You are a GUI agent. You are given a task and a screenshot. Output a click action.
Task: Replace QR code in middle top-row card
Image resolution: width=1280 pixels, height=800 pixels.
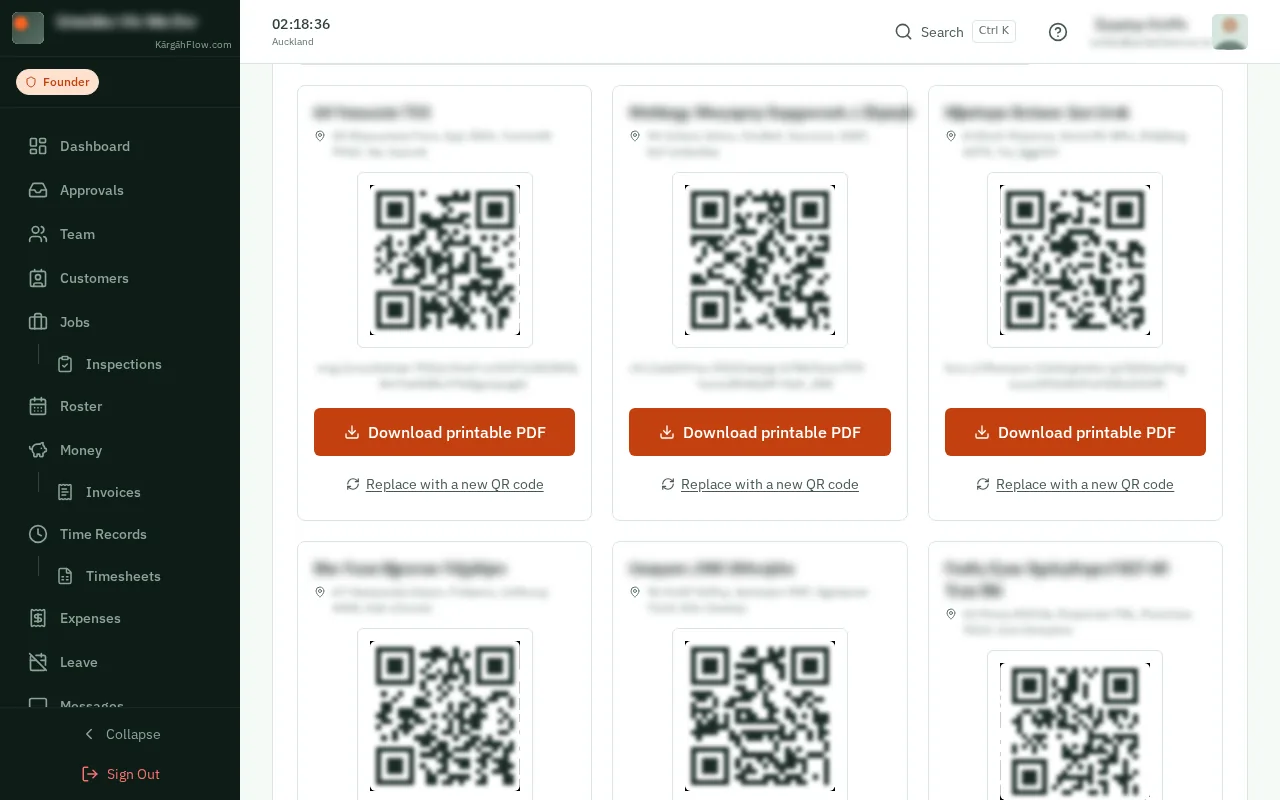point(760,484)
